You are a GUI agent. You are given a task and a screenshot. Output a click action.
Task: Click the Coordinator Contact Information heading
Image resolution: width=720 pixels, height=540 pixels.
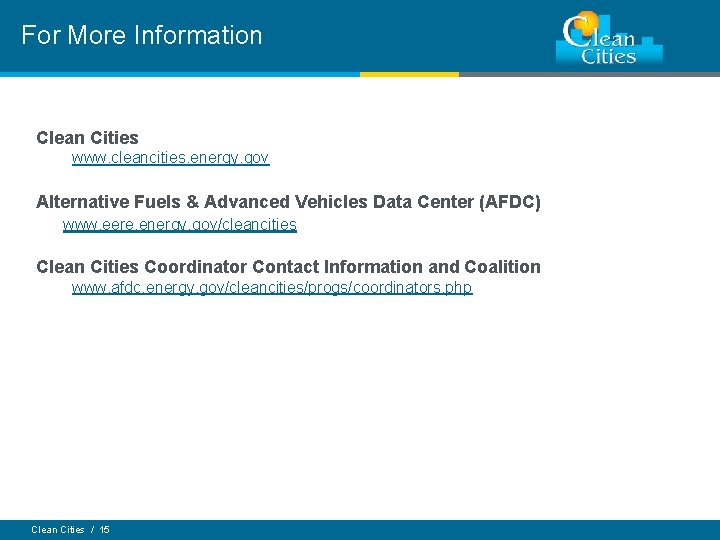288,267
